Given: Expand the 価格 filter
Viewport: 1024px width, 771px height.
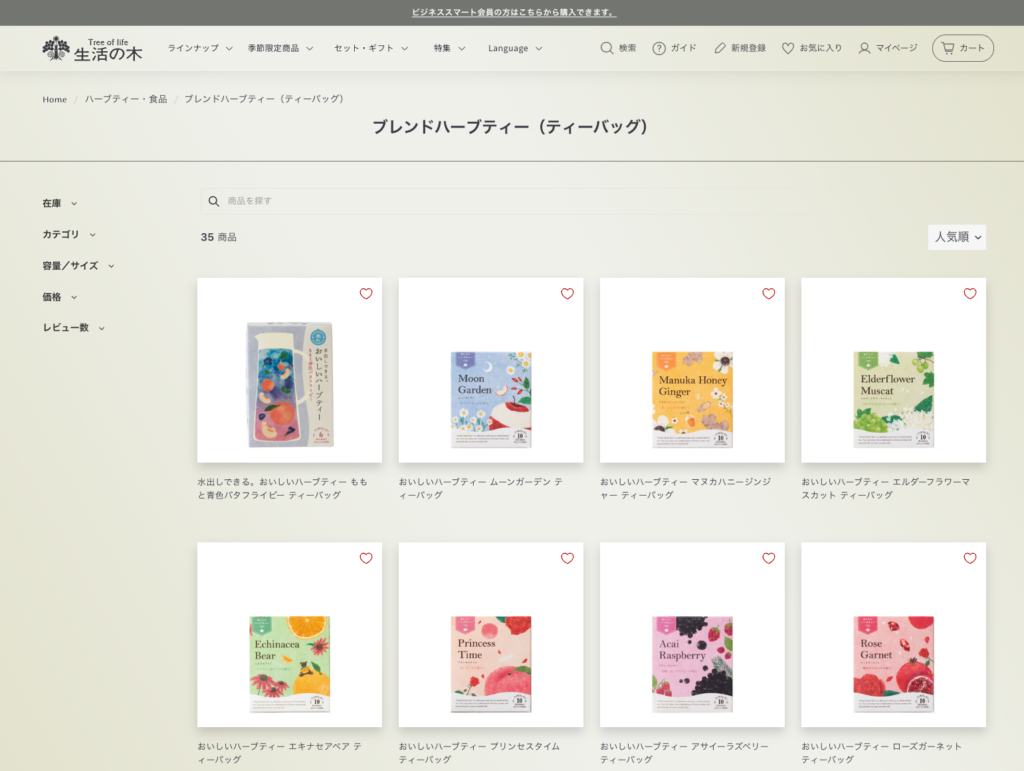Looking at the screenshot, I should [59, 297].
